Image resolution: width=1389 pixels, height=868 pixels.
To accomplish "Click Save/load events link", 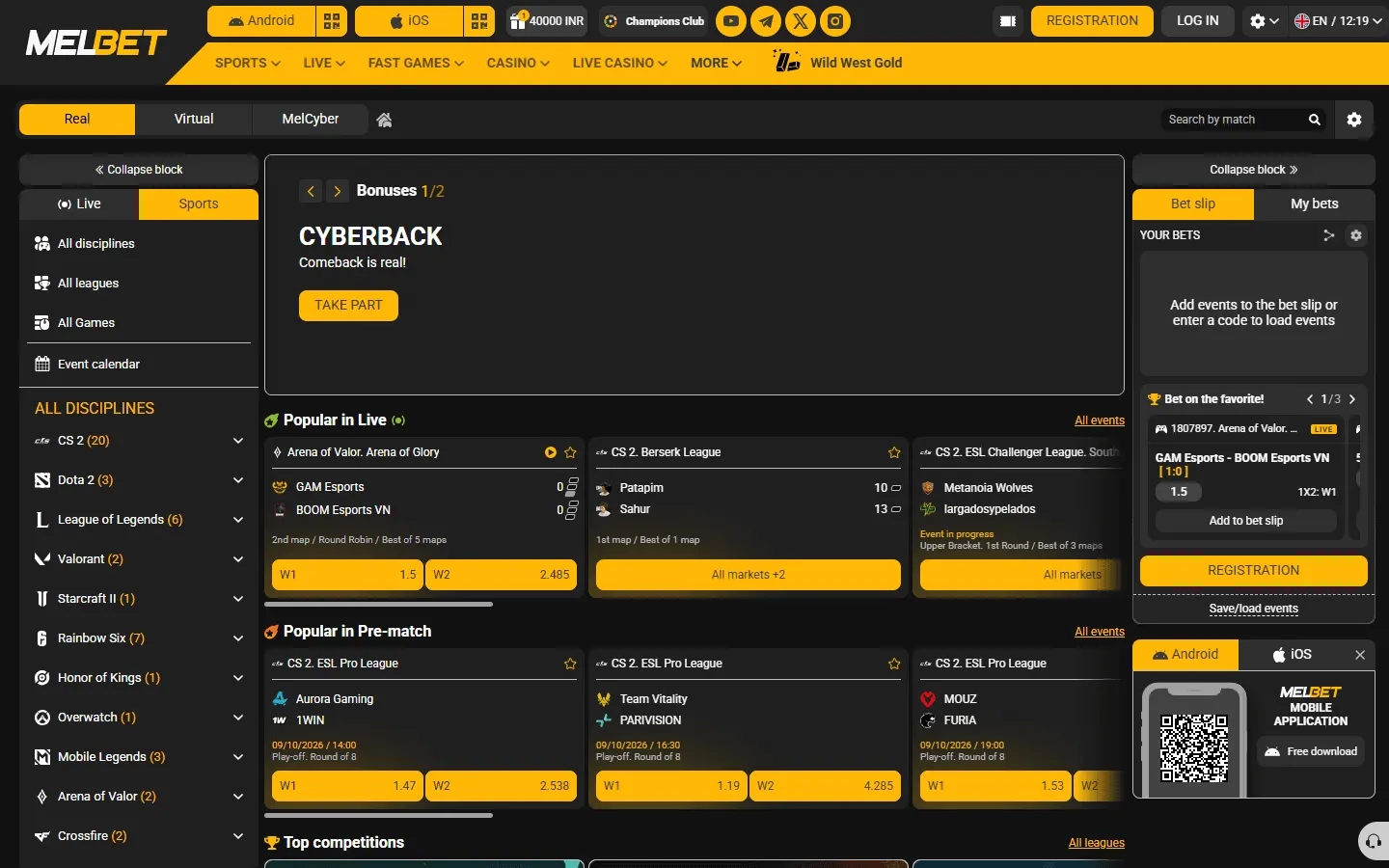I will pos(1254,609).
